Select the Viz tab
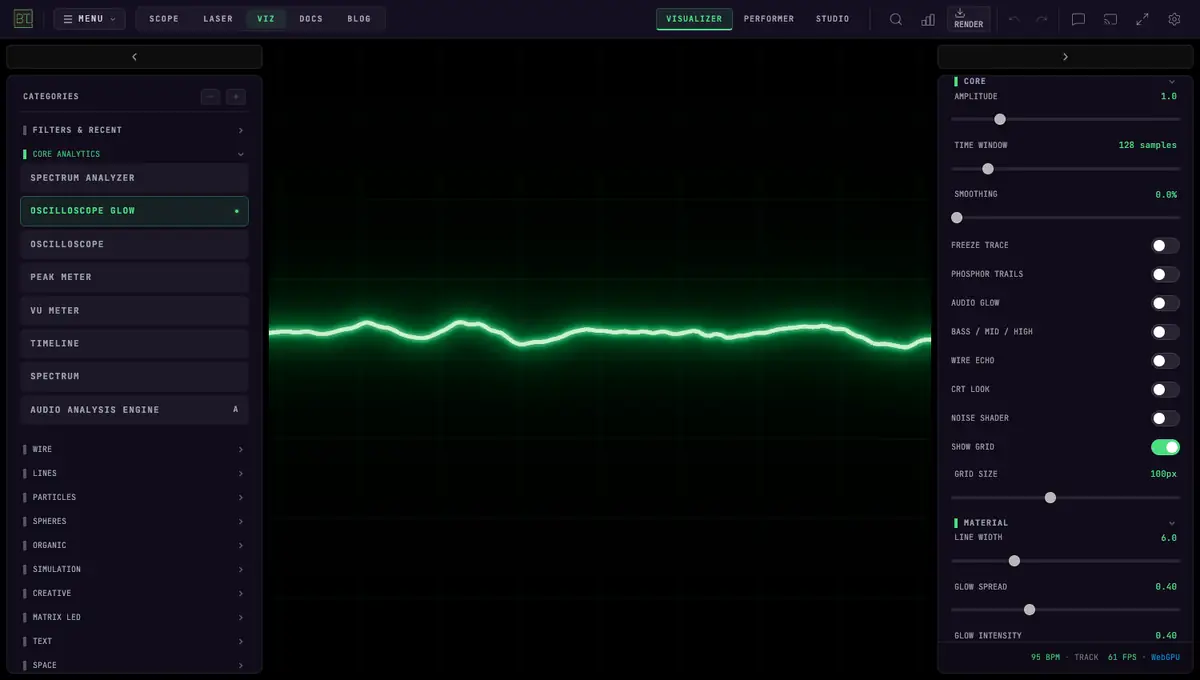The height and width of the screenshot is (680, 1200). 266,19
